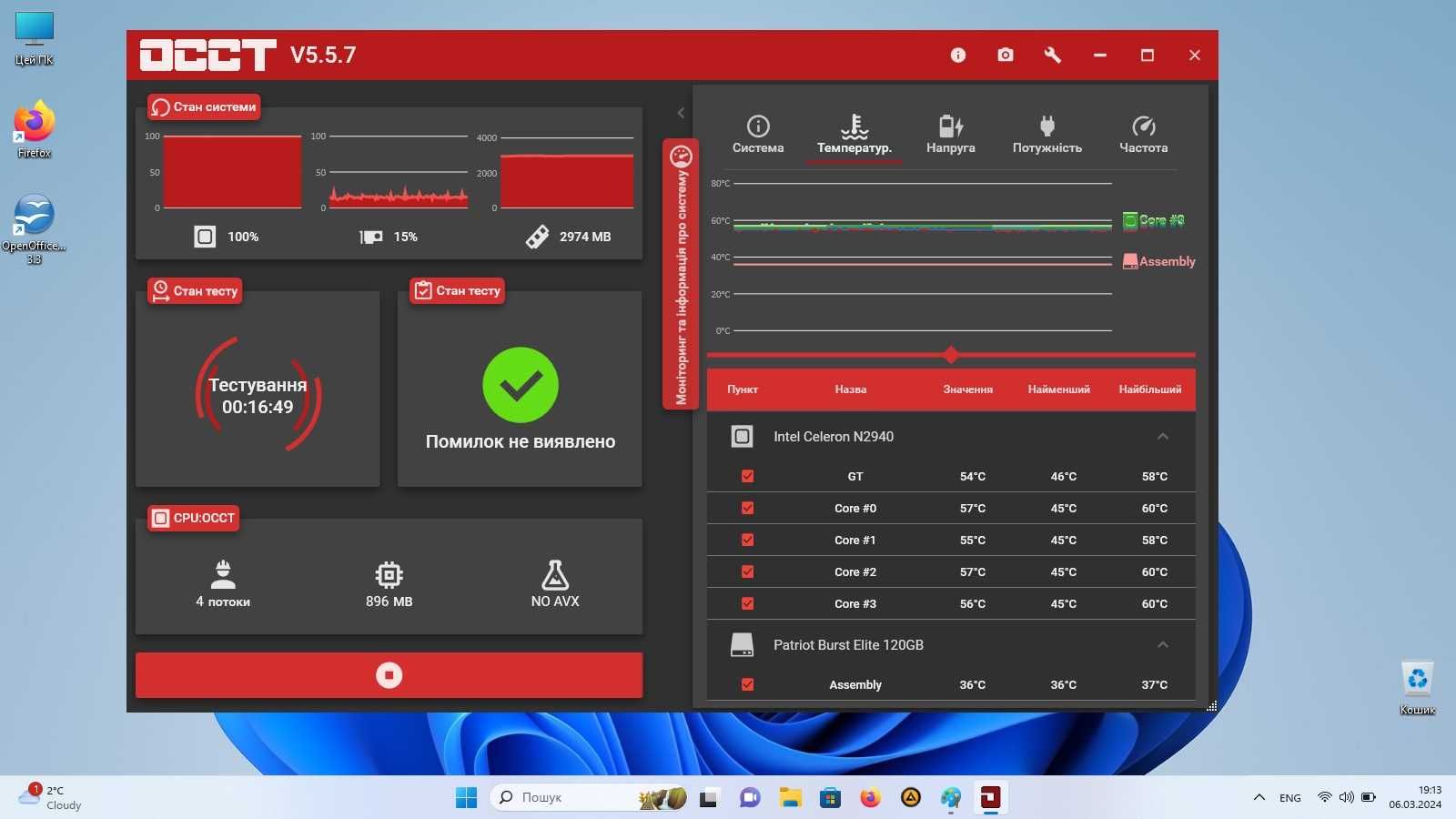This screenshot has width=1456, height=819.
Task: Collapse the monitoring panel with the arrow
Action: [x=681, y=113]
